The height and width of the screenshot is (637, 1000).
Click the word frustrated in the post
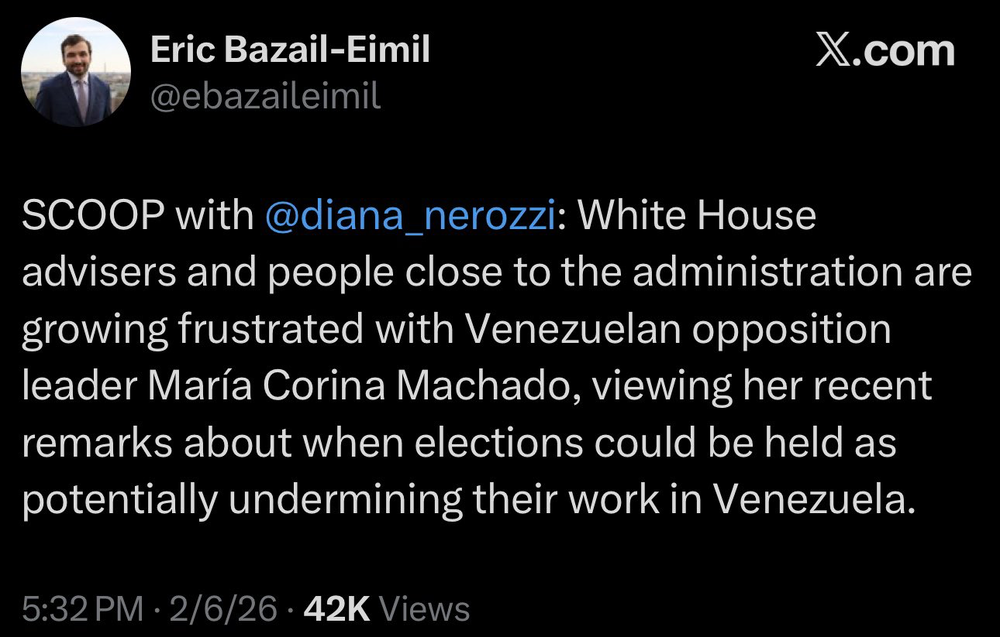(x=271, y=329)
